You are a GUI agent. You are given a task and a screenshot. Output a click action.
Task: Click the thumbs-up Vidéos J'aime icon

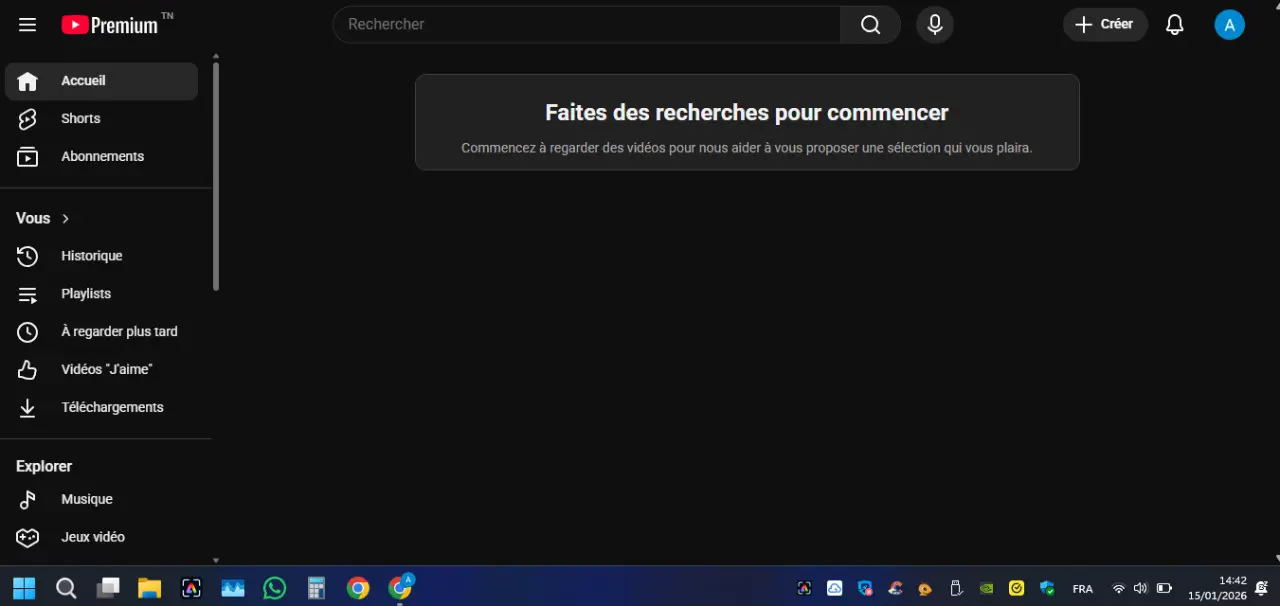pos(27,370)
